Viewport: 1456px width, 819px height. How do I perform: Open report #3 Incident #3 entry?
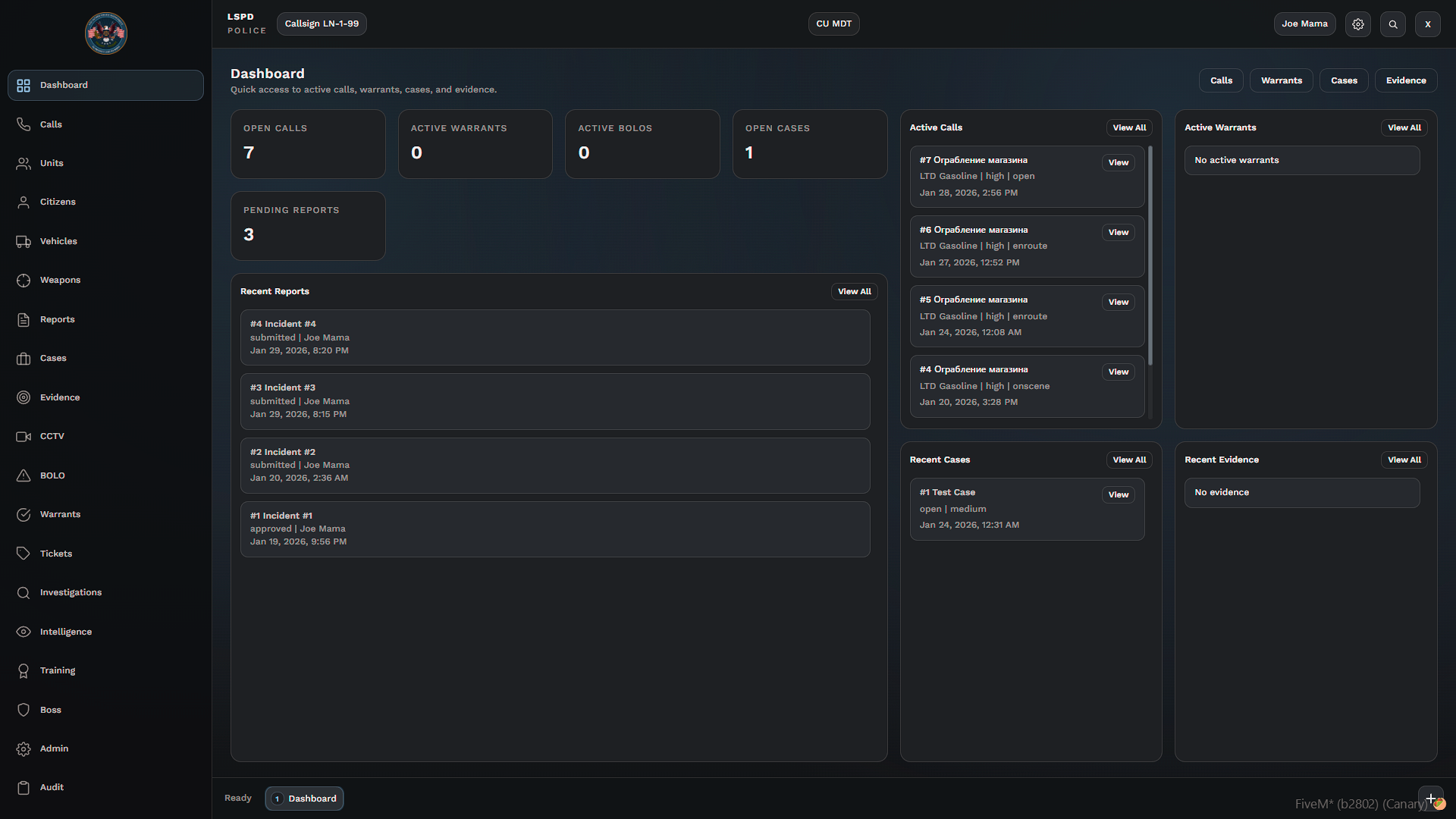tap(554, 401)
